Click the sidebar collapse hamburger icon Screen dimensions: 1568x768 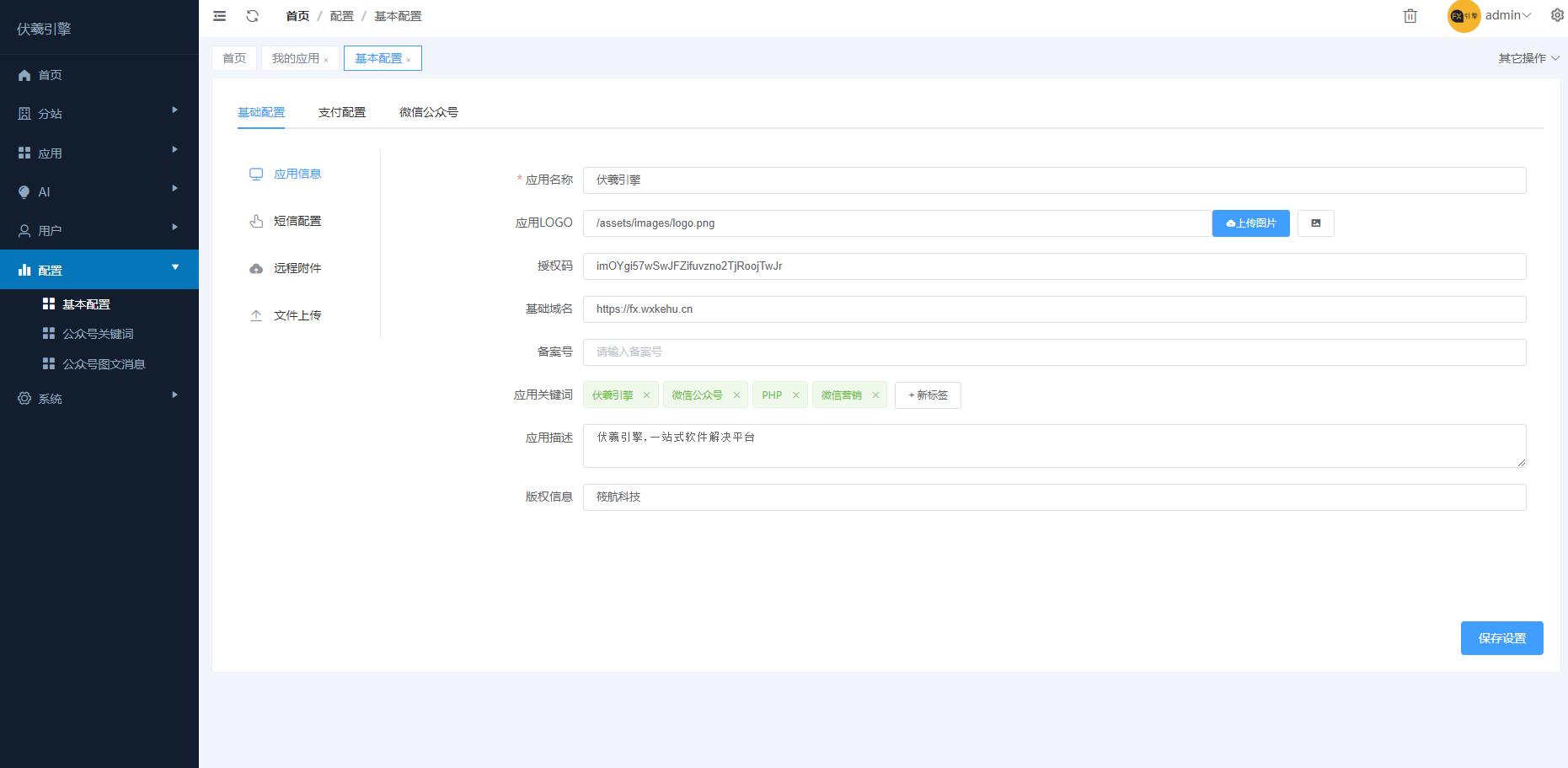[x=220, y=16]
